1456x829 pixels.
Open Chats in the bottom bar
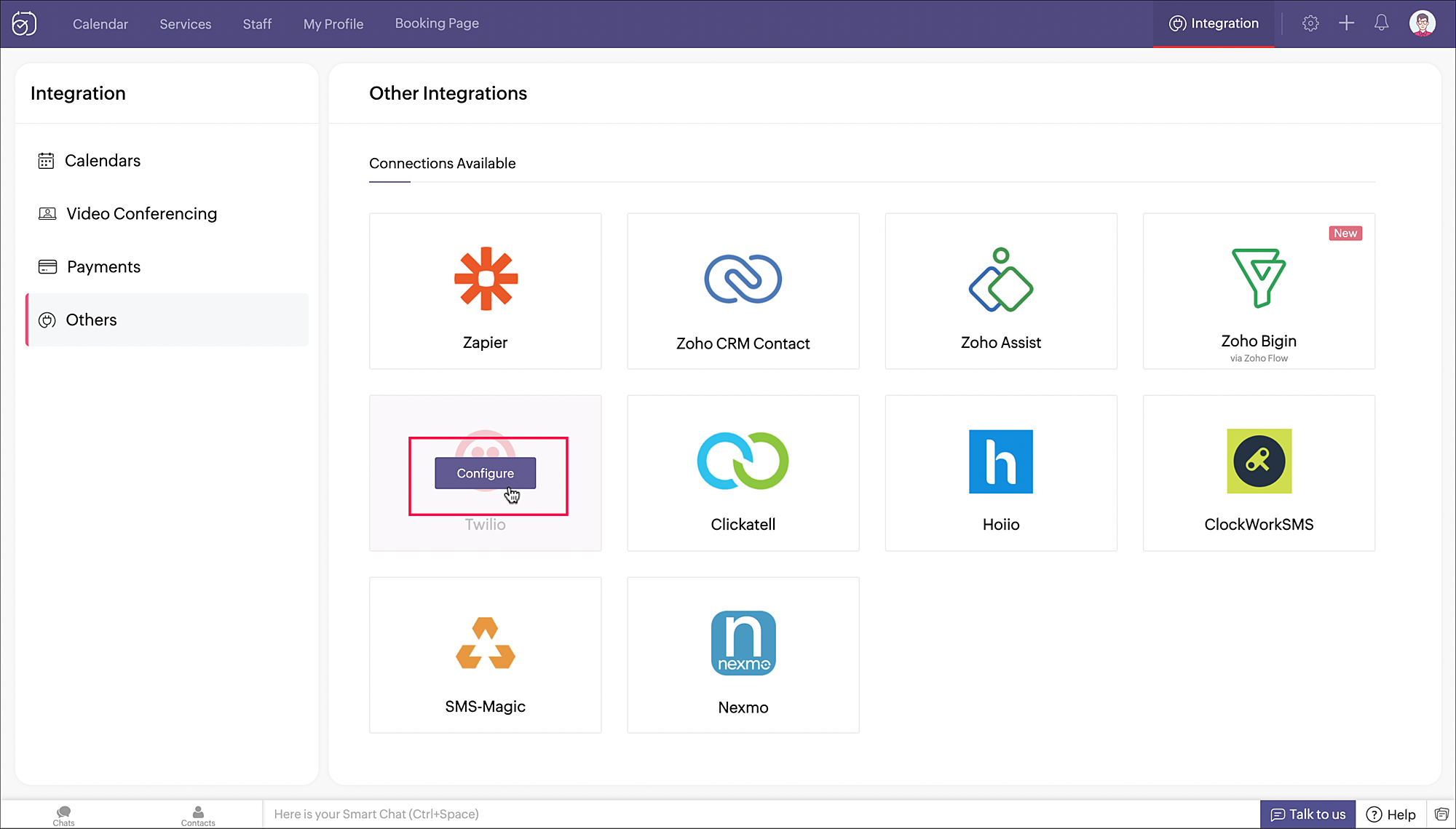(64, 816)
